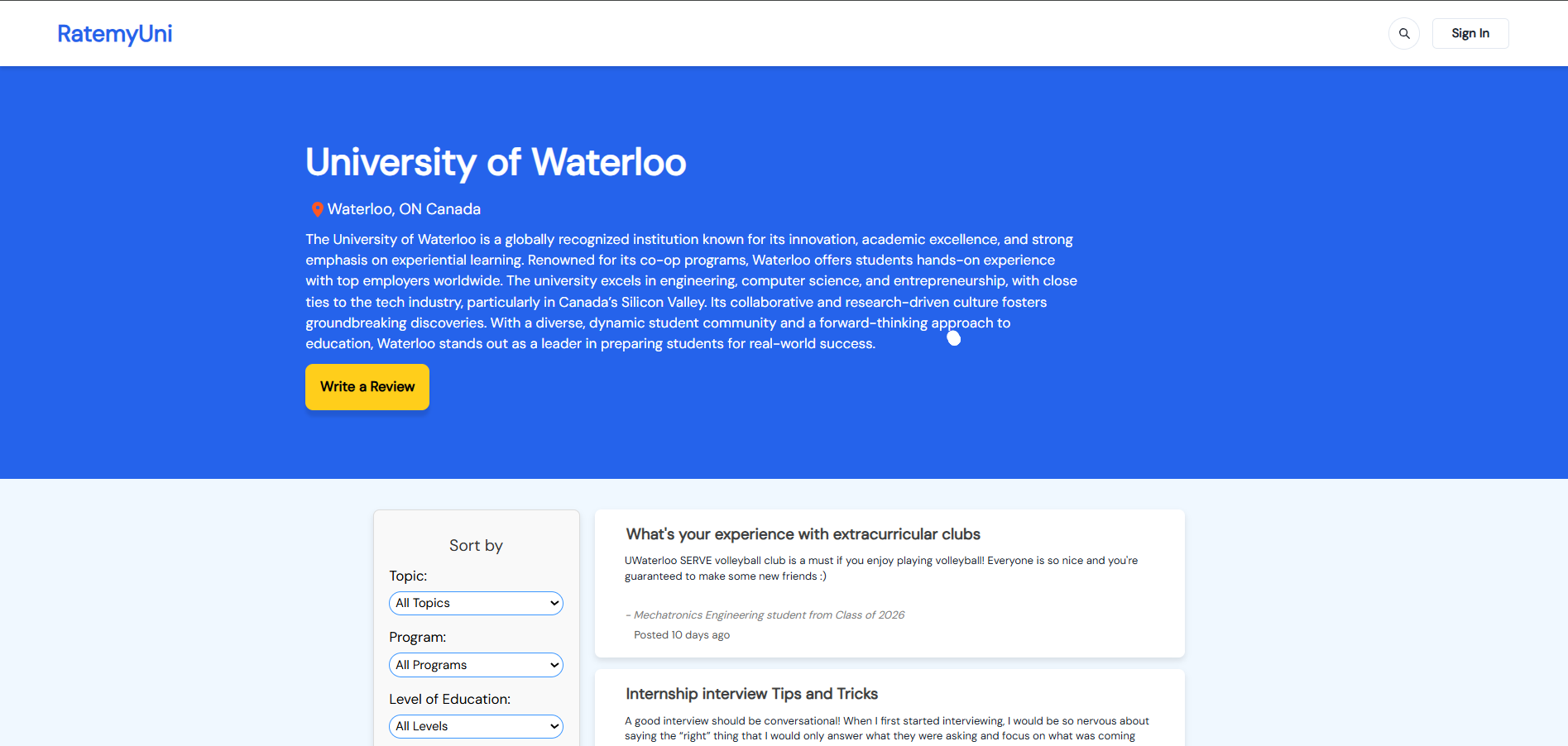1568x746 pixels.
Task: Click the Program: label
Action: tap(417, 638)
